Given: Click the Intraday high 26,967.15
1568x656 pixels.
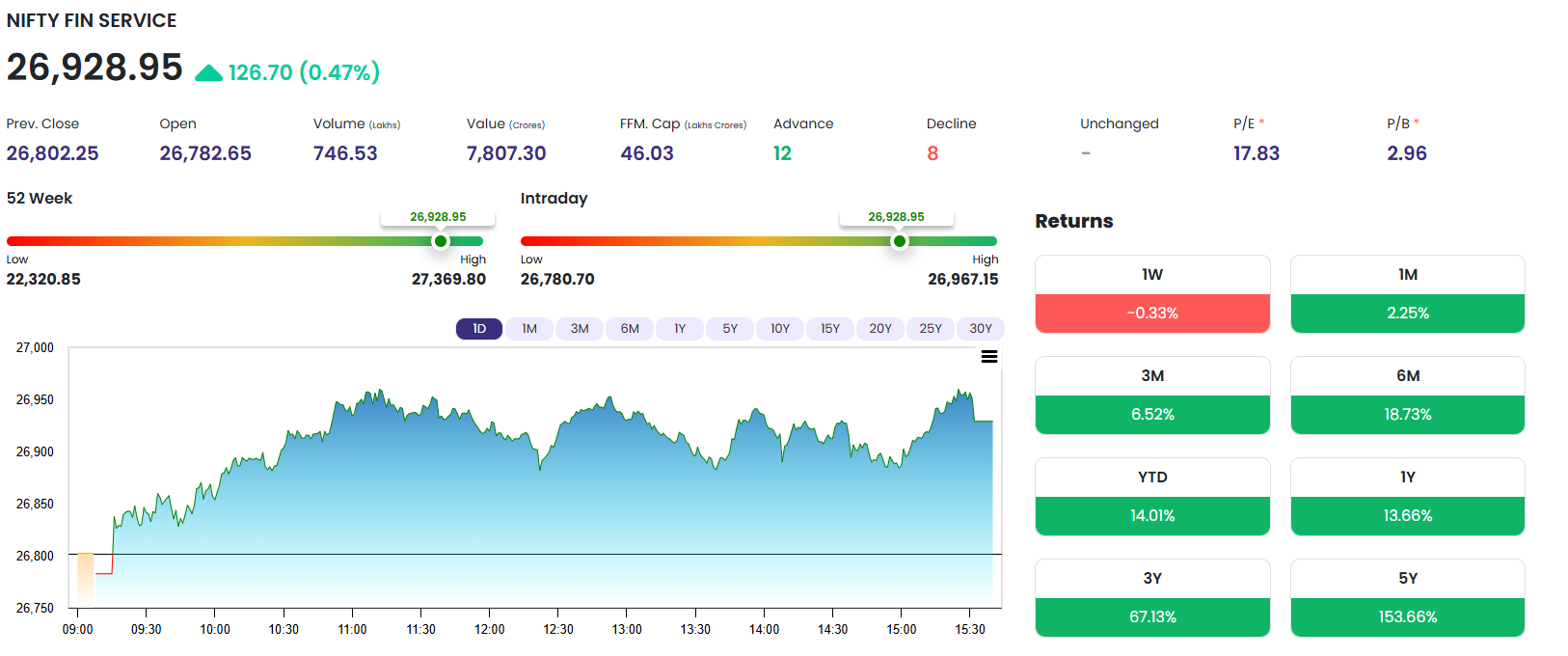Looking at the screenshot, I should (x=963, y=279).
